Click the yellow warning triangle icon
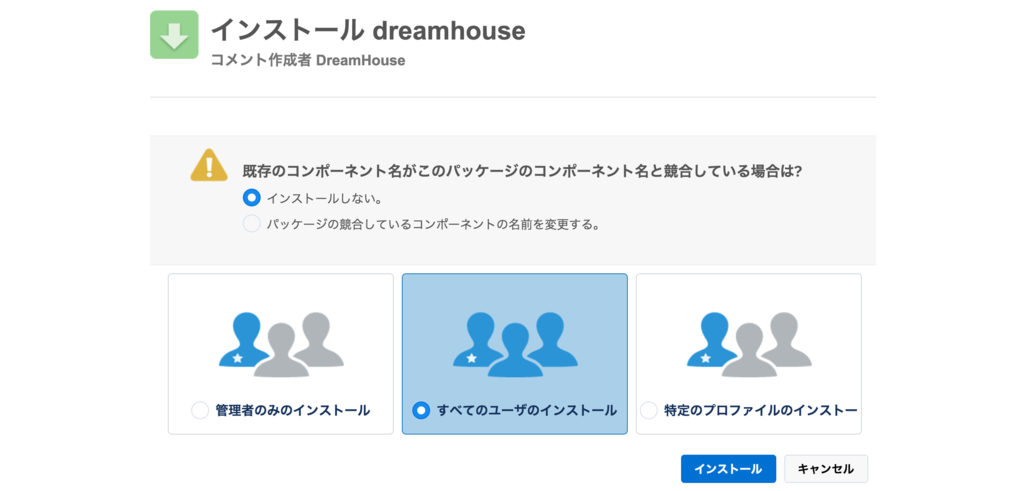 209,165
